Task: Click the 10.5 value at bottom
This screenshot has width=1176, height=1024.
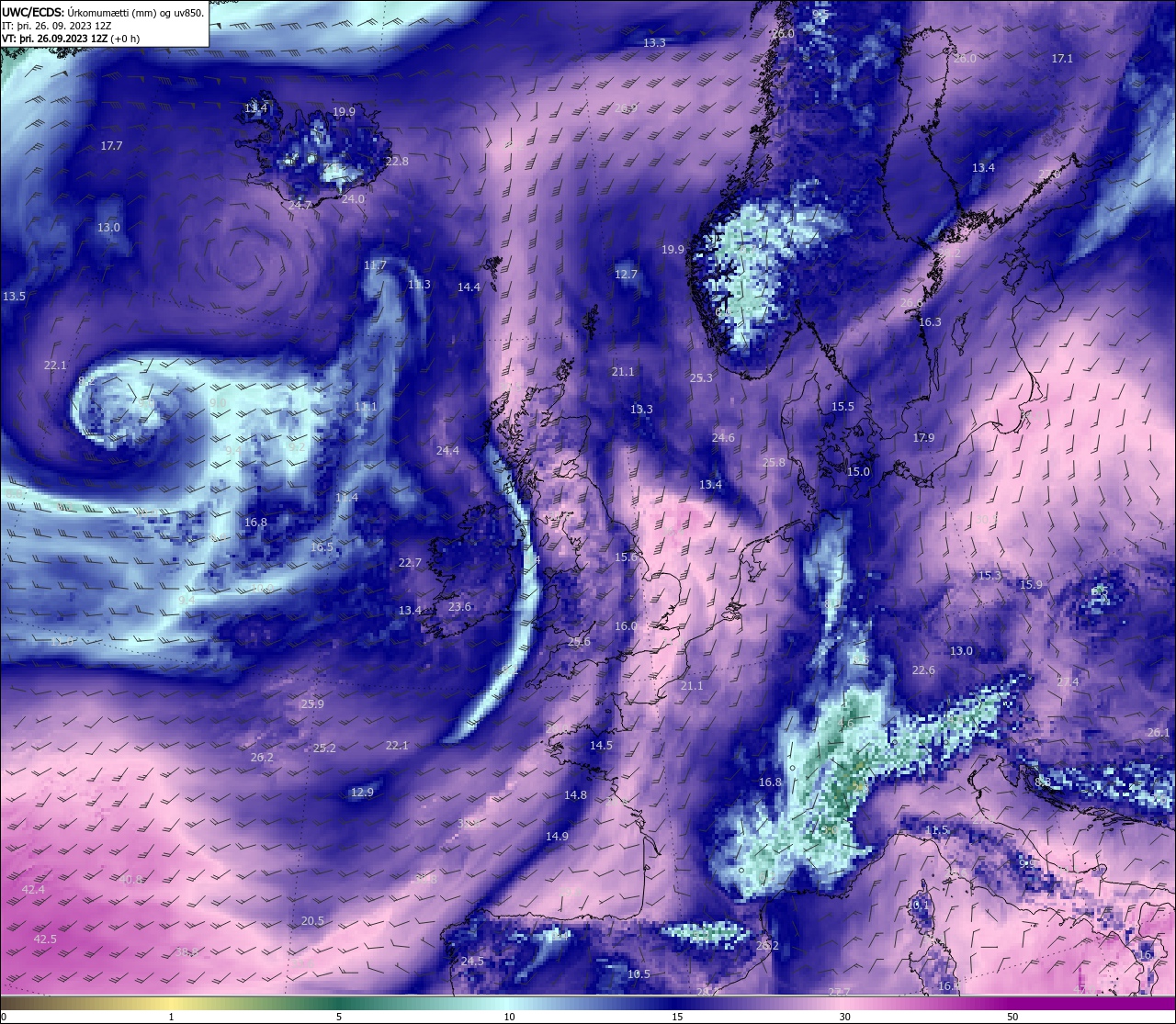Action: (x=639, y=974)
